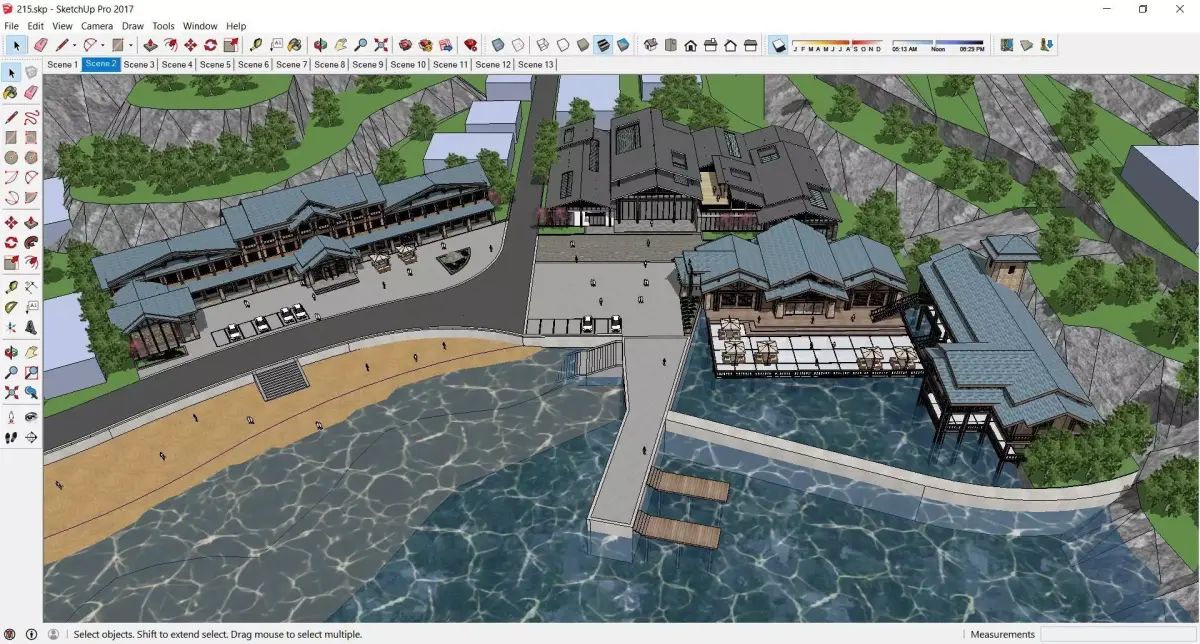
Task: Go to Previous camera view
Action: click(31, 392)
